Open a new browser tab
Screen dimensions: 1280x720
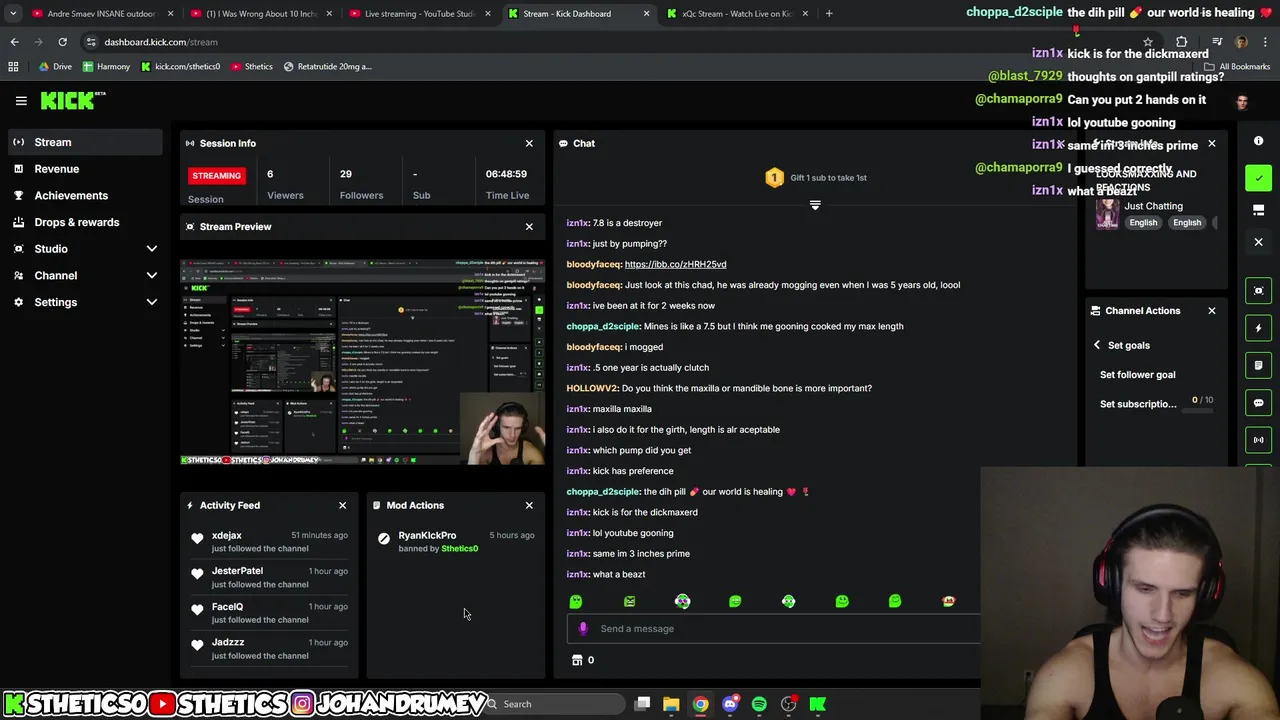(829, 14)
